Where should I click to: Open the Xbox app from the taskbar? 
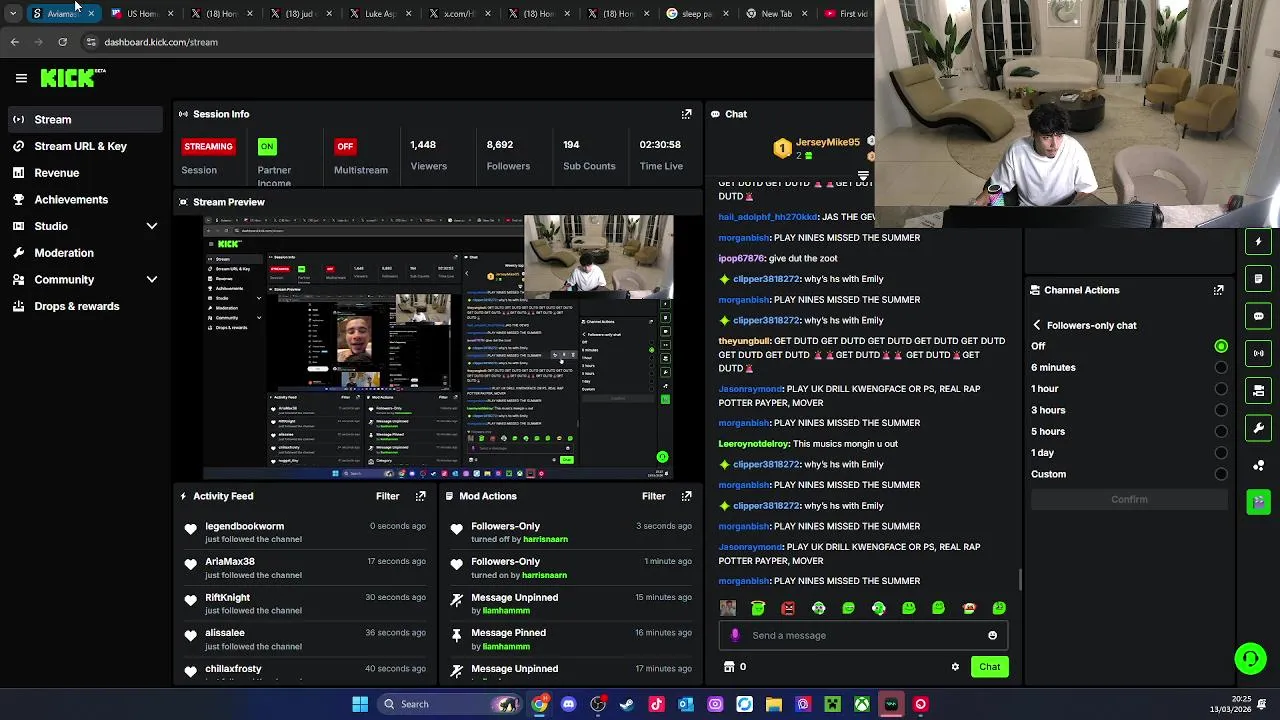[861, 704]
